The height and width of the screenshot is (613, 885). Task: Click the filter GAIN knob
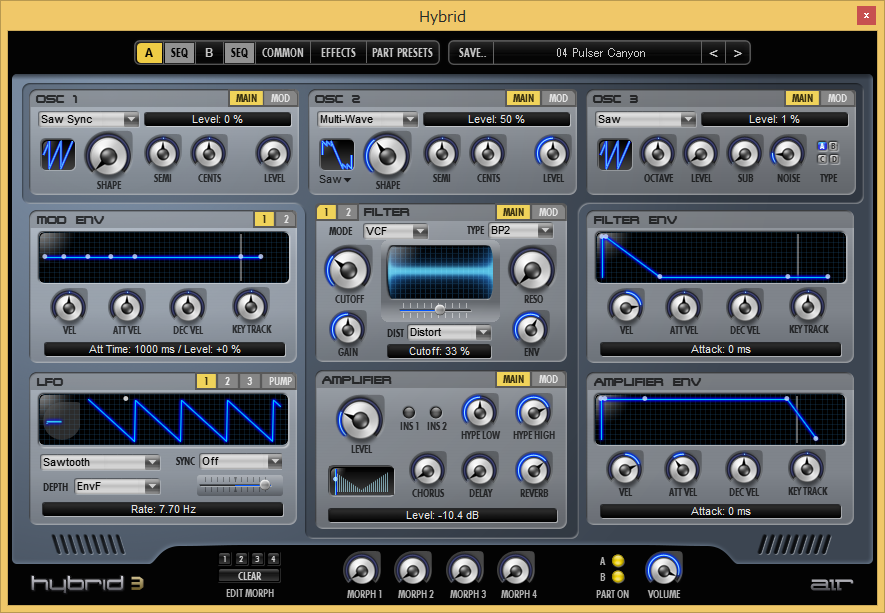[x=348, y=329]
